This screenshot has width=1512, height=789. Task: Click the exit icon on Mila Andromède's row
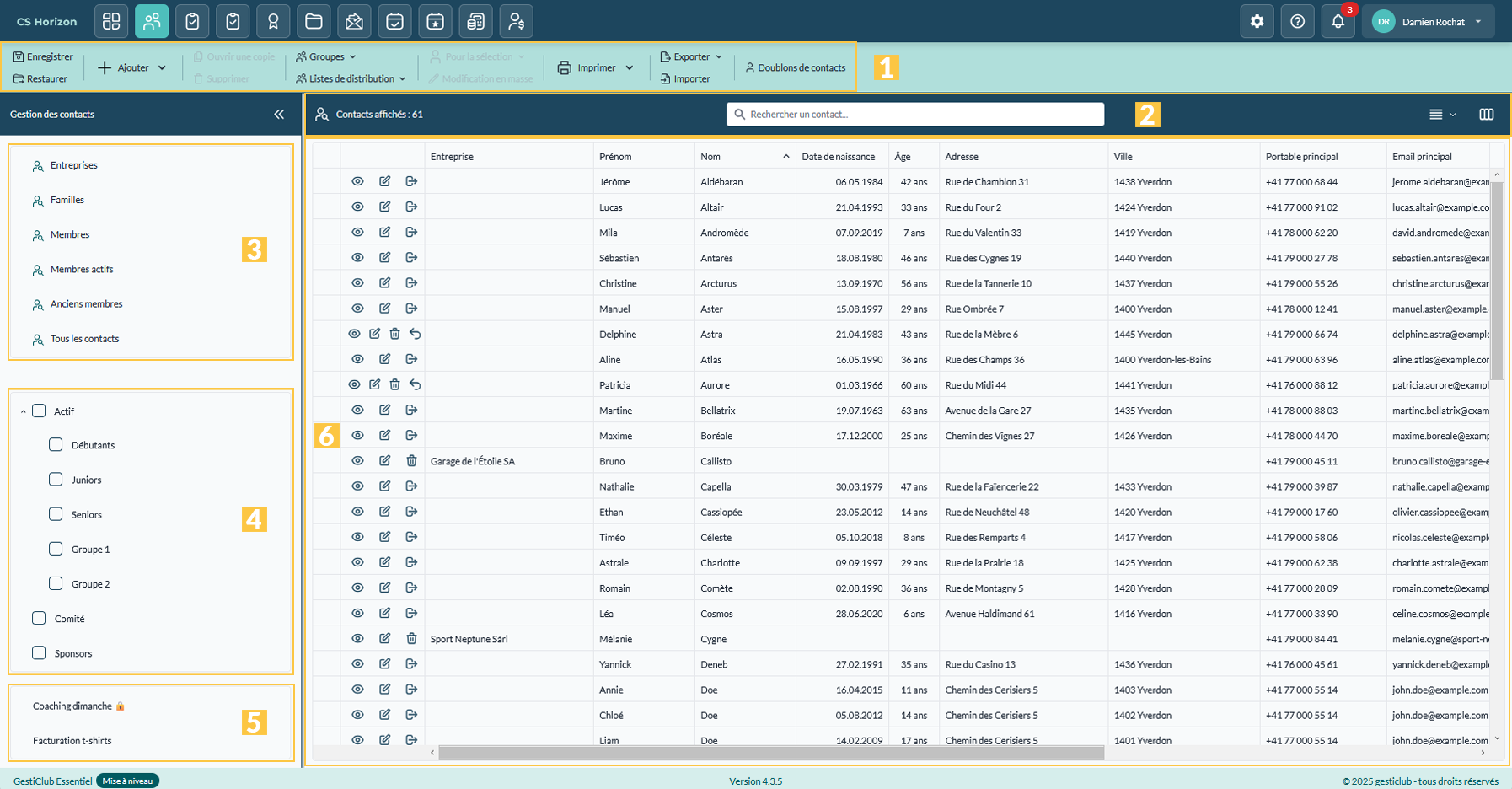411,232
